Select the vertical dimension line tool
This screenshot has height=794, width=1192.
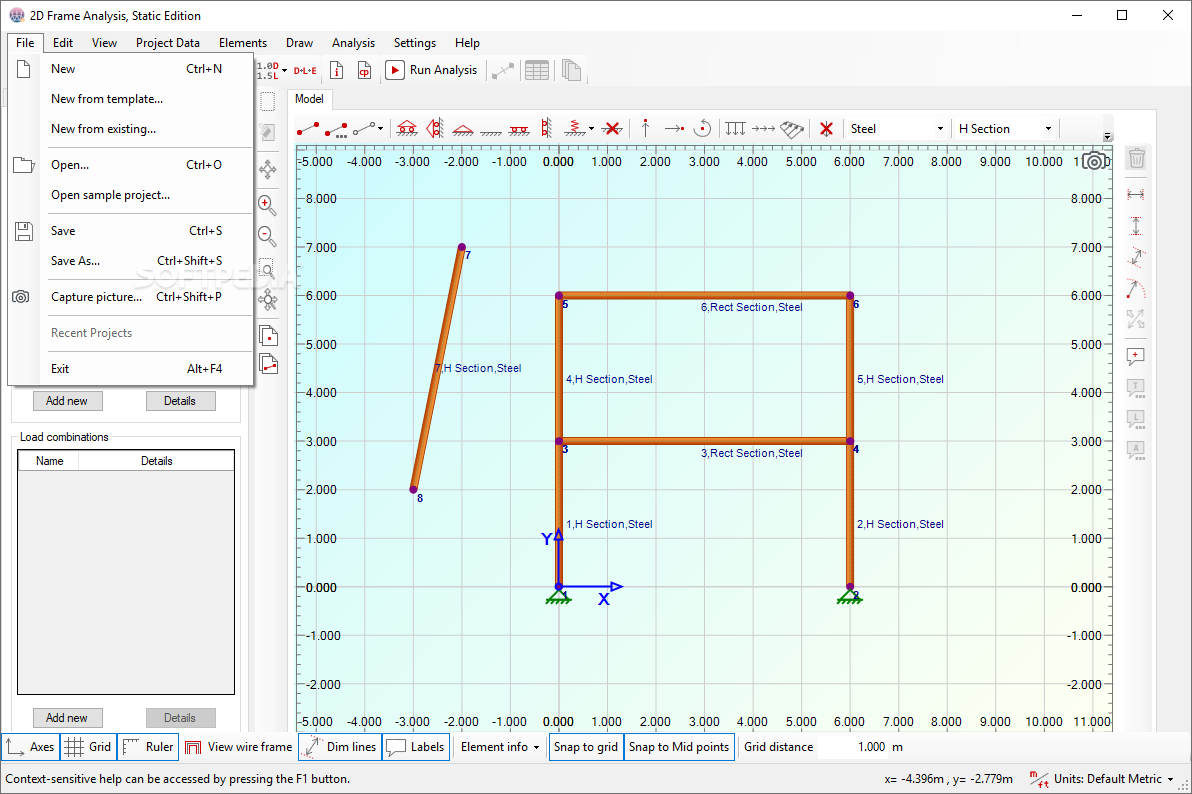(1136, 226)
